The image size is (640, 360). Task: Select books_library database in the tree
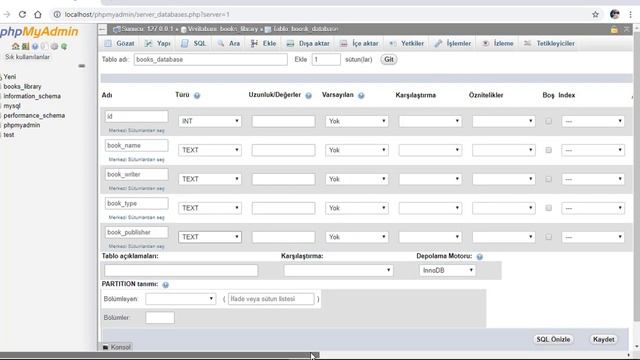click(x=22, y=87)
